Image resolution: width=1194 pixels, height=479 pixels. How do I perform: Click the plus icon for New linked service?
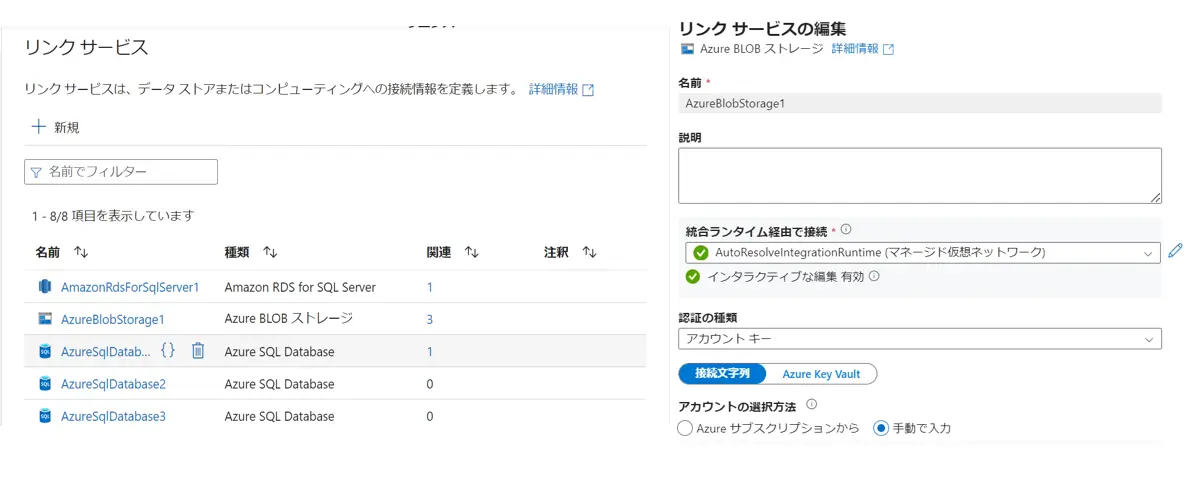38,127
